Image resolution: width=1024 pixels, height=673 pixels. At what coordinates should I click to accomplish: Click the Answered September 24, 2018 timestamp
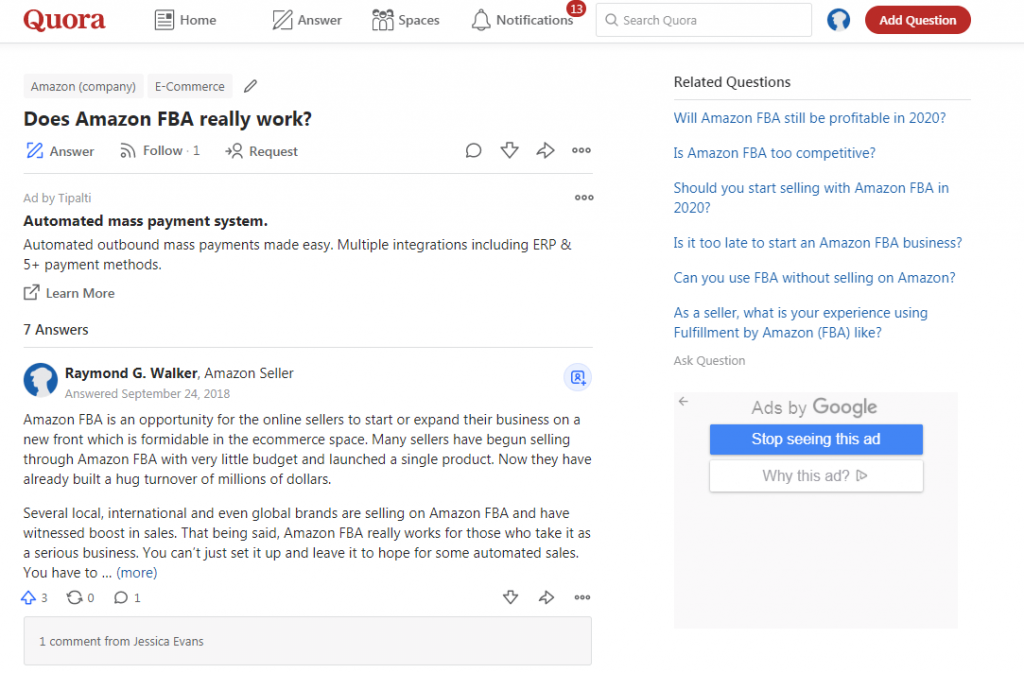coord(147,394)
